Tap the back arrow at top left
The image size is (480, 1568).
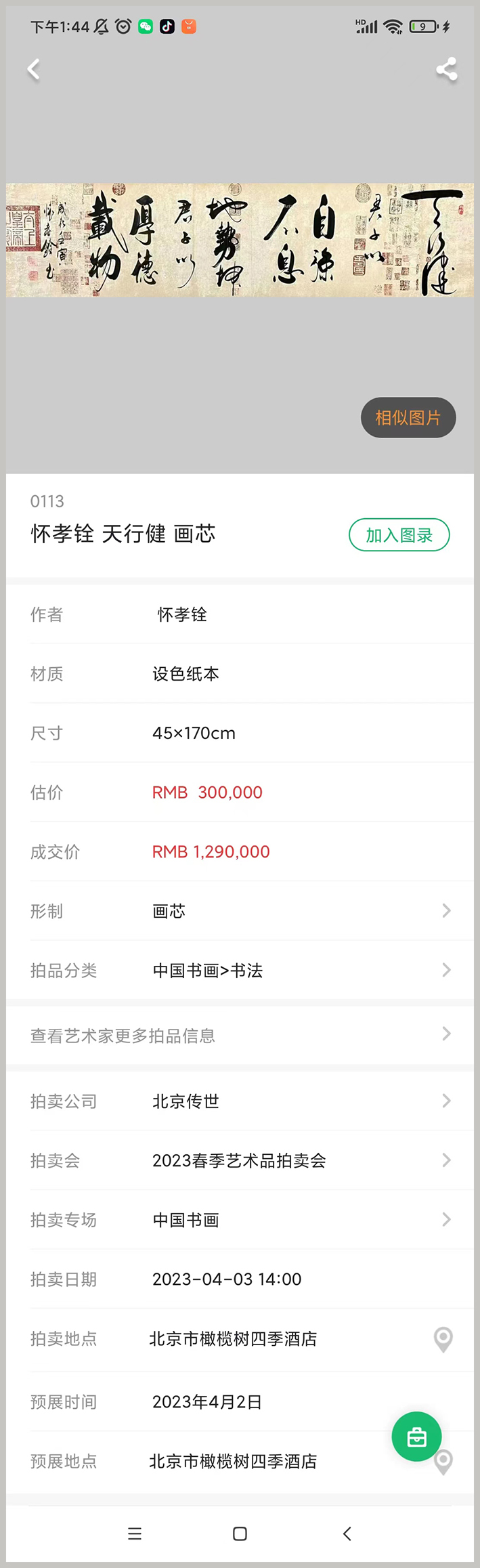[x=33, y=69]
